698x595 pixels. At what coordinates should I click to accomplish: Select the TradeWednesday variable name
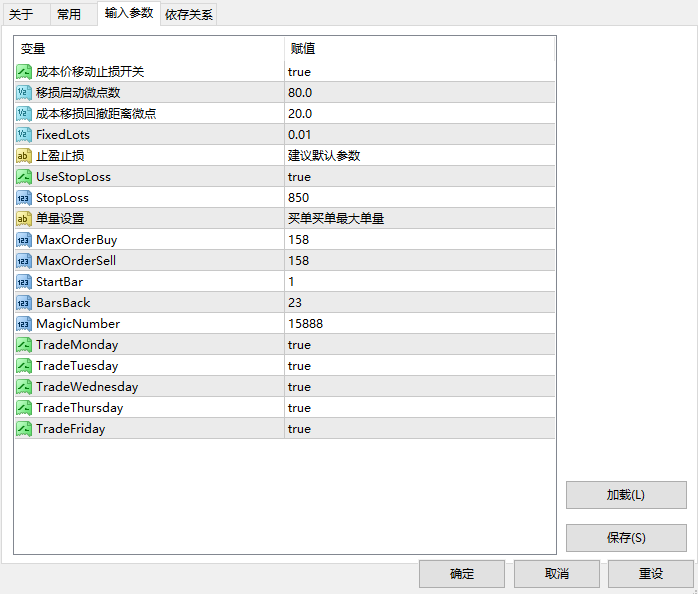point(87,387)
